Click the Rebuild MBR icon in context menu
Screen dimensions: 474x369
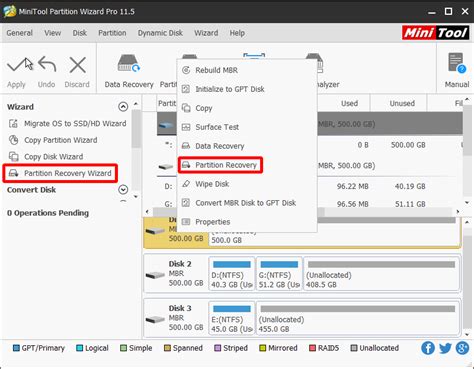click(186, 70)
